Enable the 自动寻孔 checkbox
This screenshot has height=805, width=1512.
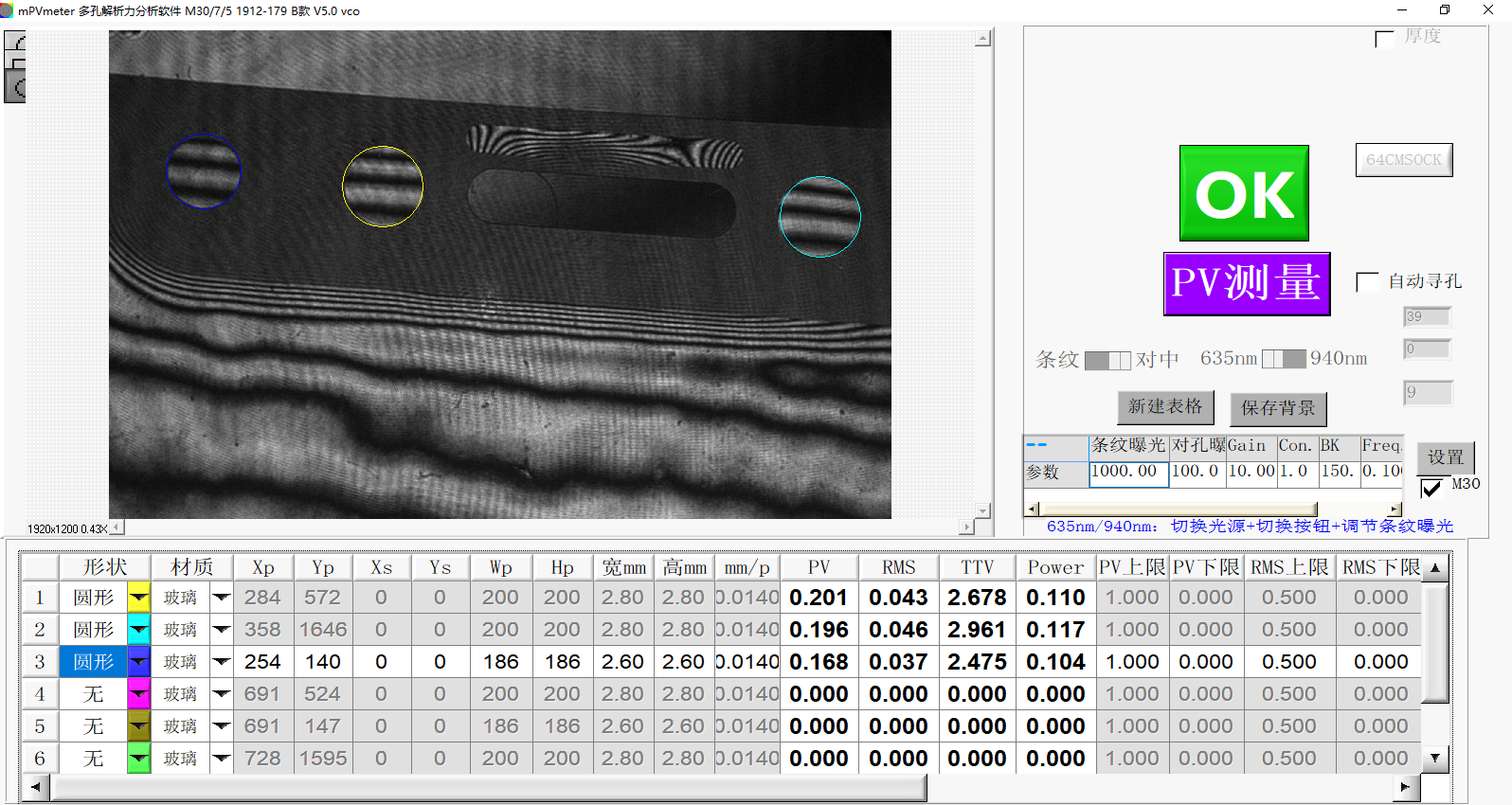tap(1367, 282)
